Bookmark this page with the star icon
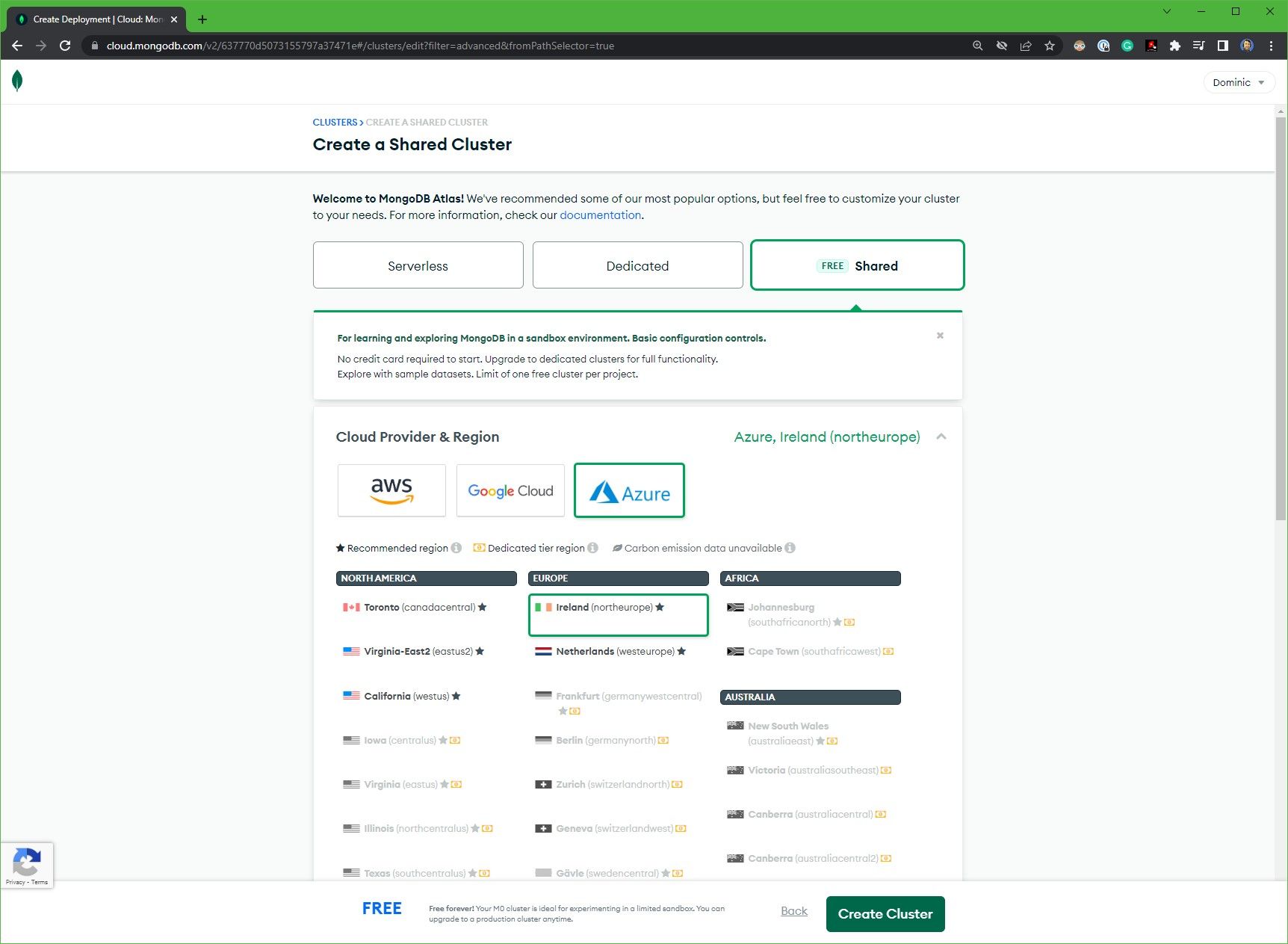 pos(1050,46)
